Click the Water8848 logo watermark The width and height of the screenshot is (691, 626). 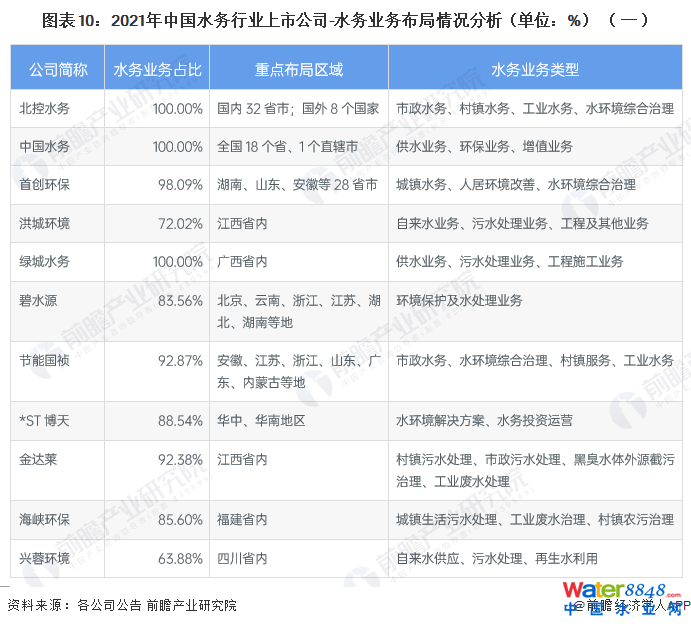pos(621,590)
